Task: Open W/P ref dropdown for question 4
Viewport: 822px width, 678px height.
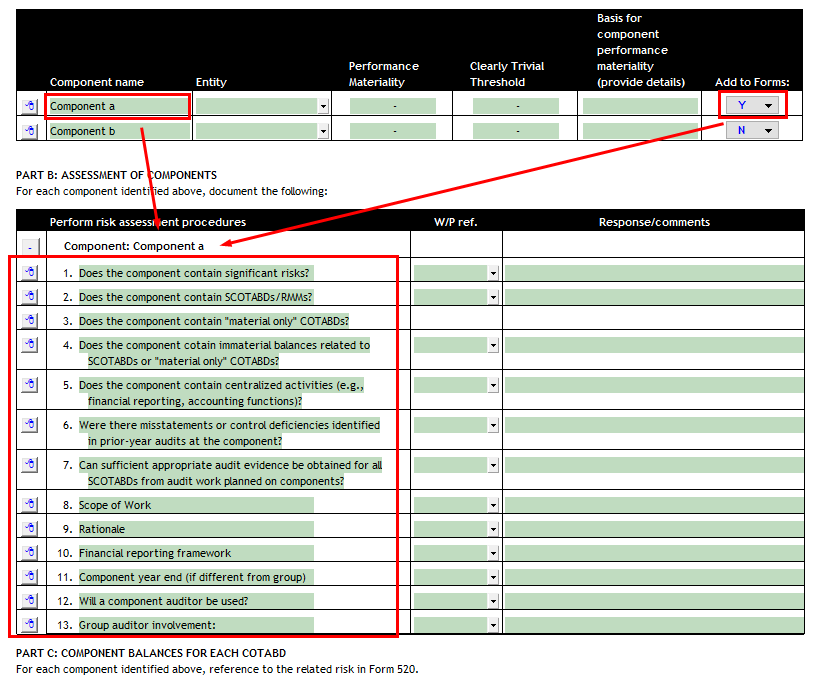Action: pos(493,345)
